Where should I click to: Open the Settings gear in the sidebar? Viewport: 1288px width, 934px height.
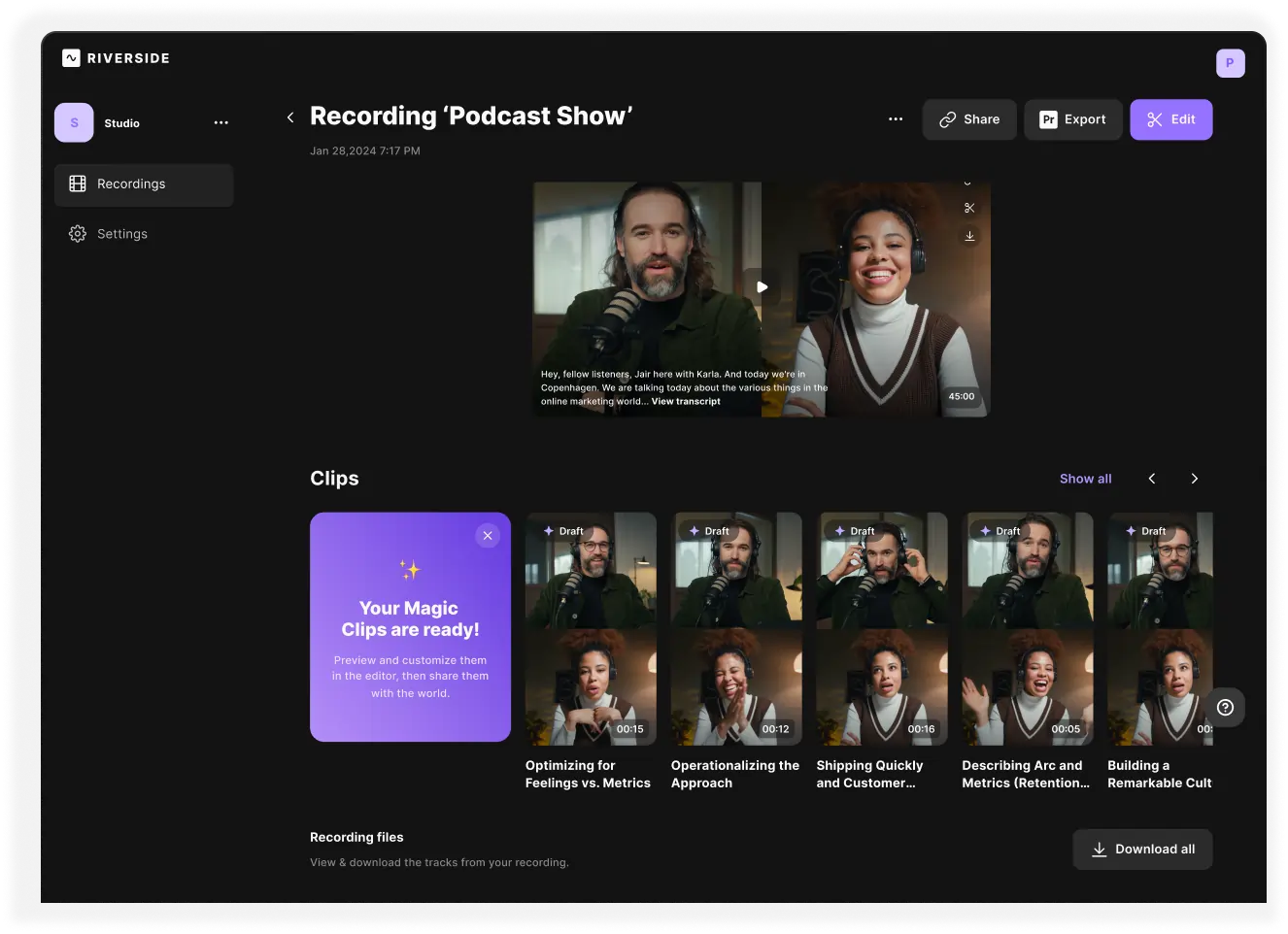click(77, 233)
